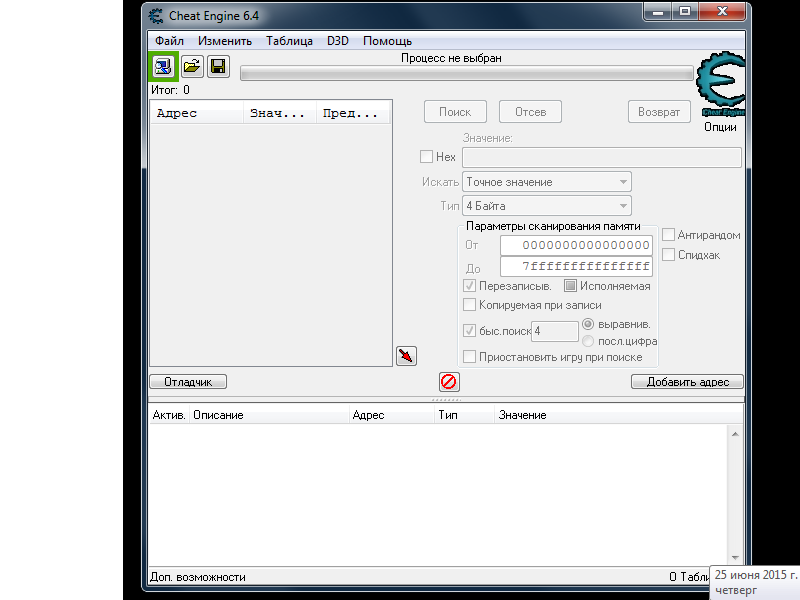
Task: Minimize the Cheat Engine window
Action: click(x=658, y=12)
